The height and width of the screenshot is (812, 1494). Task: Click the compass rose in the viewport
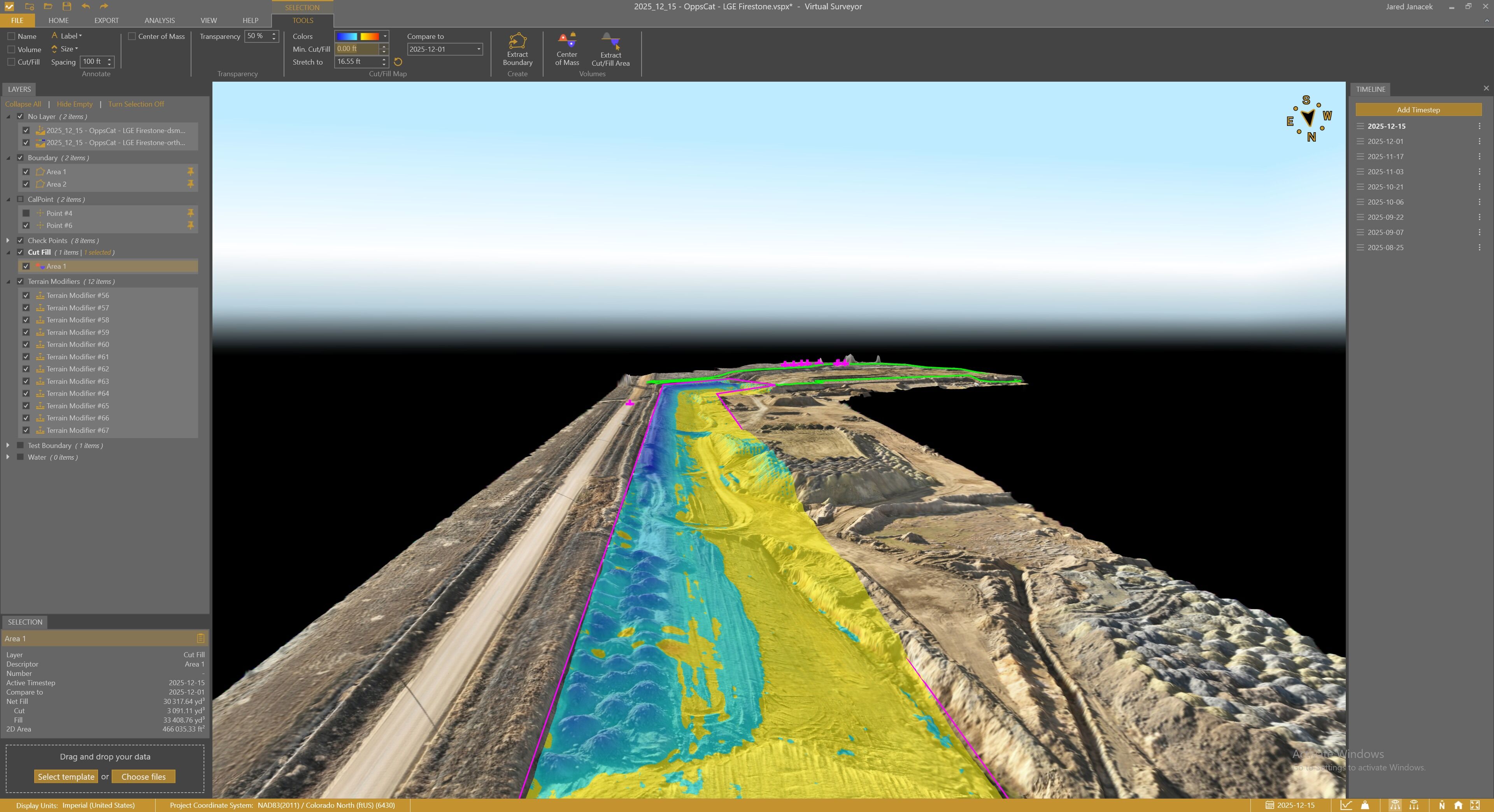point(1309,119)
